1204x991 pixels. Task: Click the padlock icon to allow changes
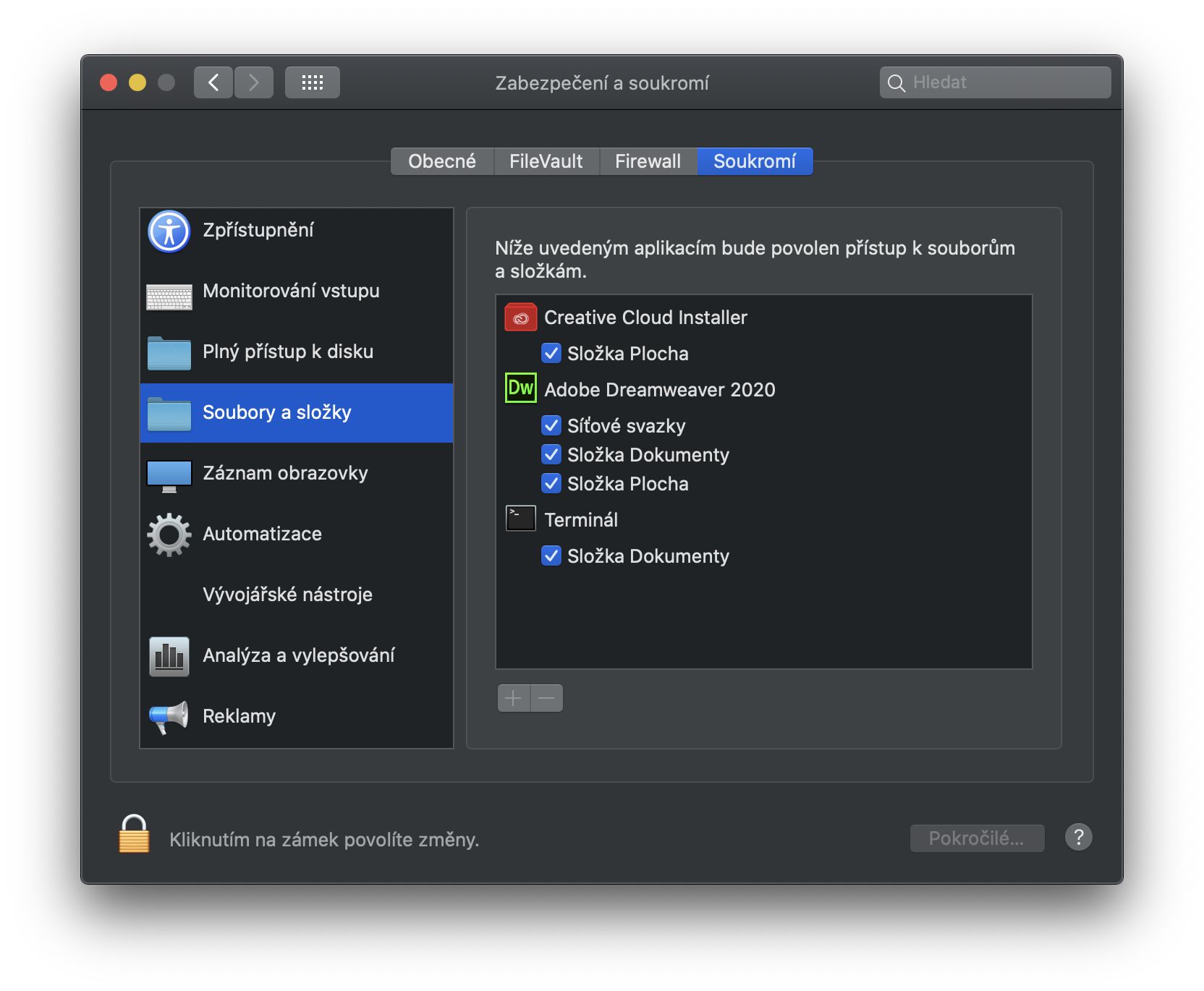coord(134,834)
